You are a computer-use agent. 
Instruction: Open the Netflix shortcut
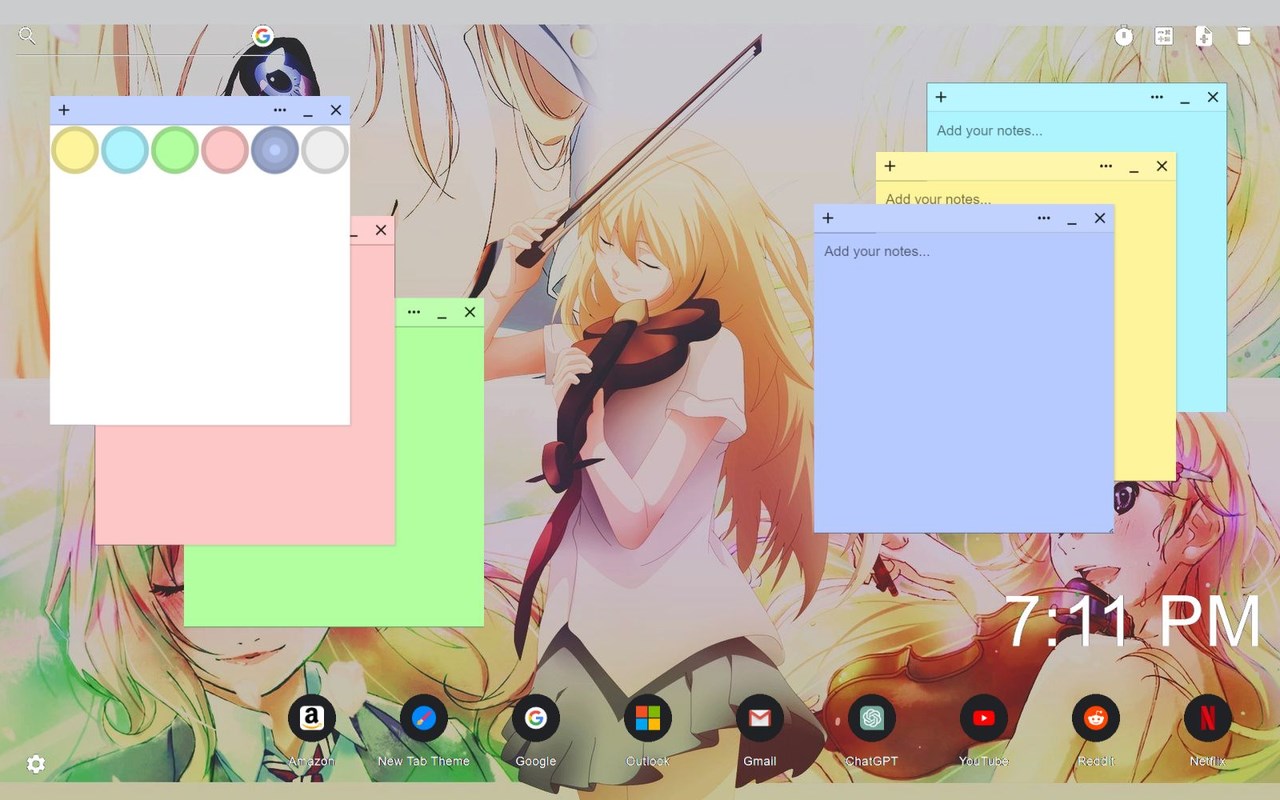coord(1208,718)
